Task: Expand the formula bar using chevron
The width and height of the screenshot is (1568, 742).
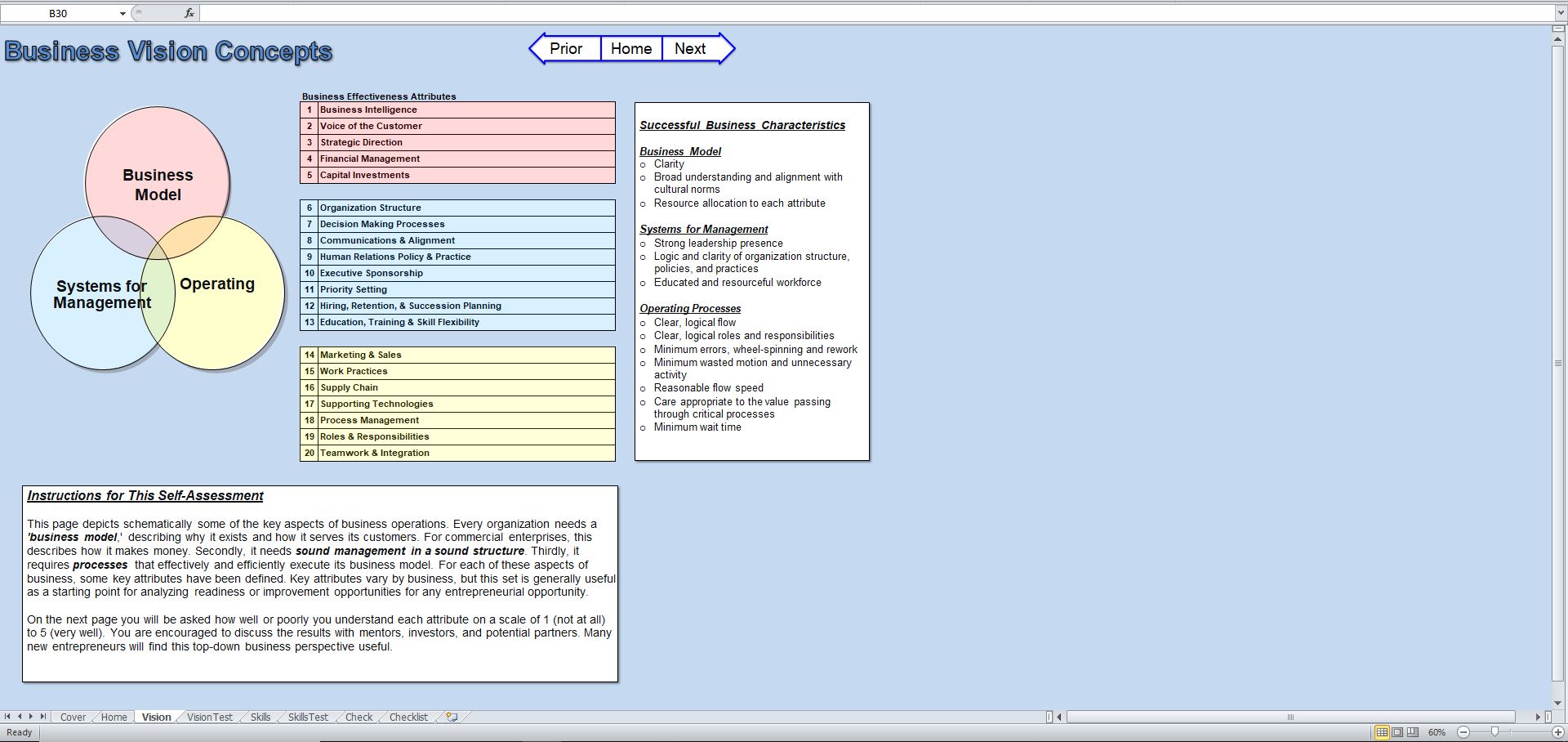Action: coord(1560,14)
